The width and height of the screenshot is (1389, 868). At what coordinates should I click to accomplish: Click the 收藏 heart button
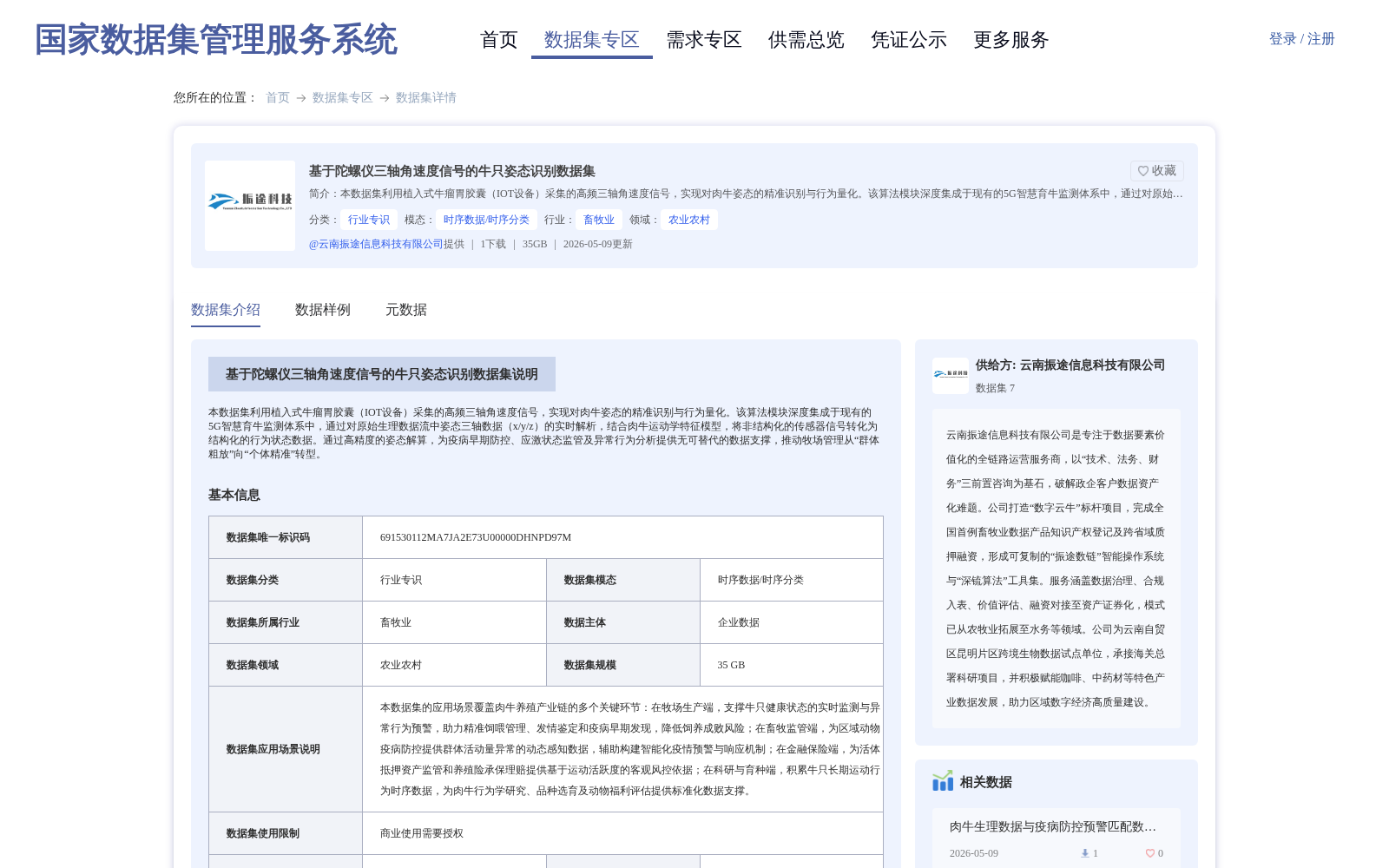pyautogui.click(x=1156, y=171)
